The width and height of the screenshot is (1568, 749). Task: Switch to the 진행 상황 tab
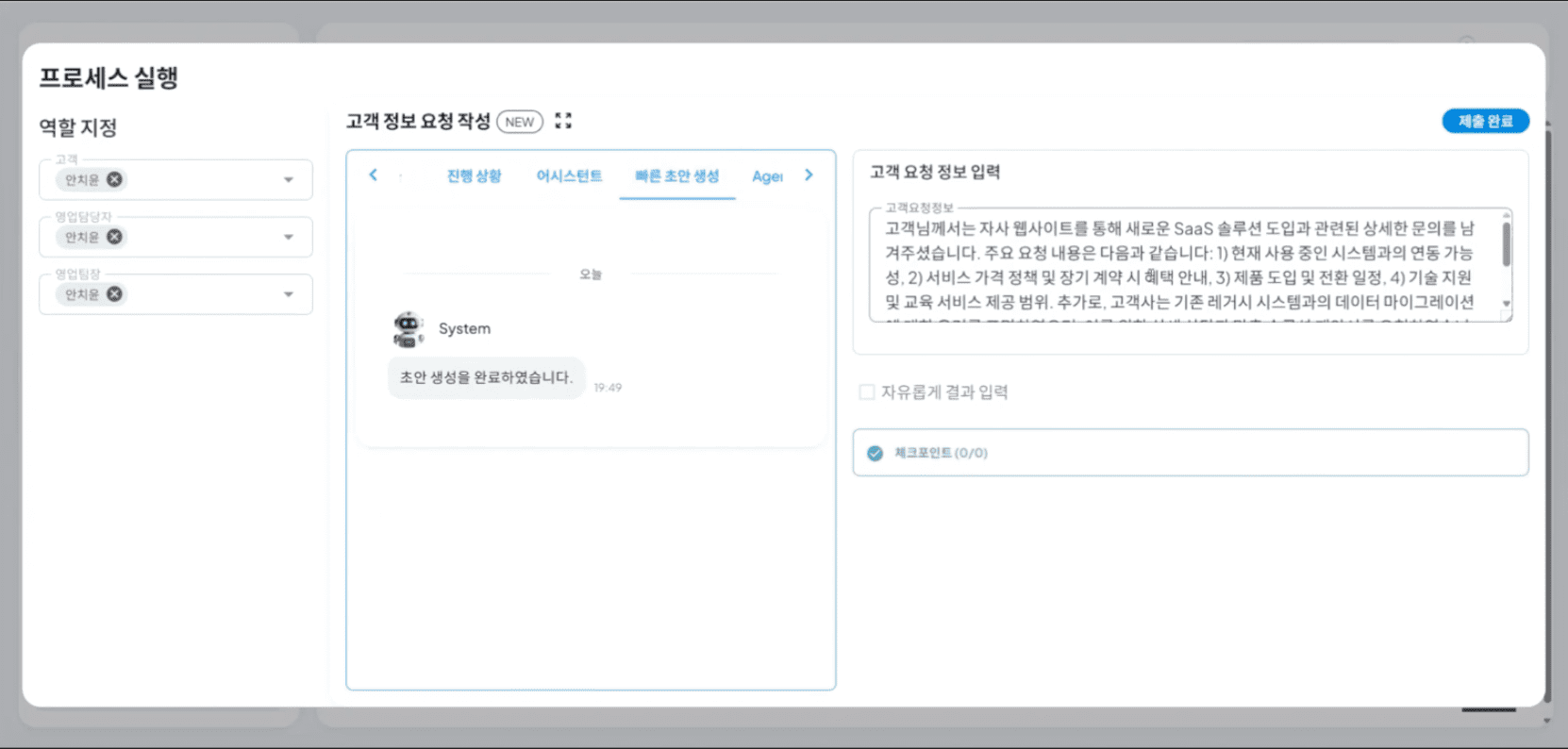(x=474, y=175)
